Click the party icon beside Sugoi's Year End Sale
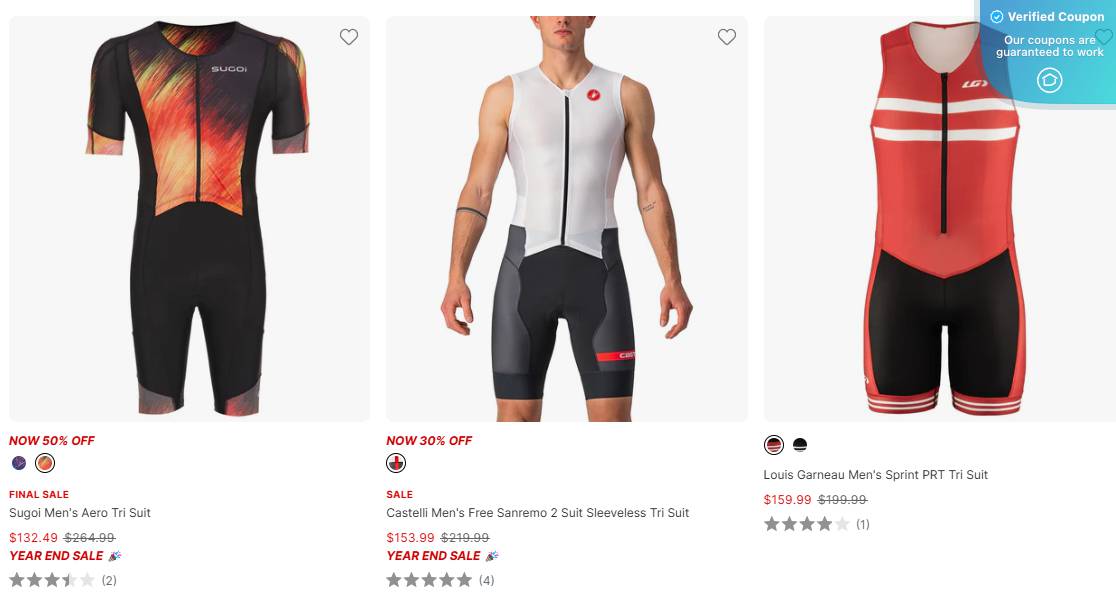Viewport: 1116px width, 611px height. pyautogui.click(x=114, y=556)
